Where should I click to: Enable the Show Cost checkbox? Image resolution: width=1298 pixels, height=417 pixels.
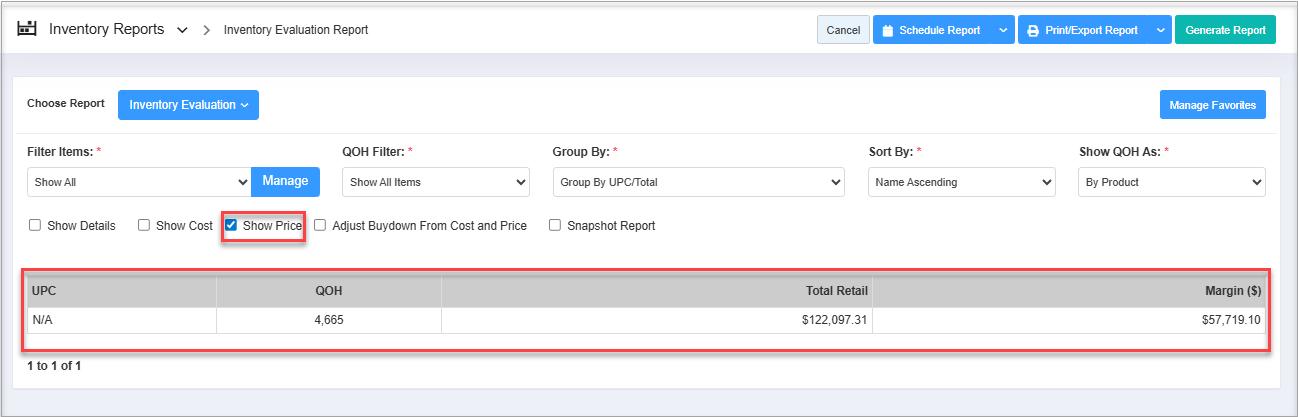(144, 226)
